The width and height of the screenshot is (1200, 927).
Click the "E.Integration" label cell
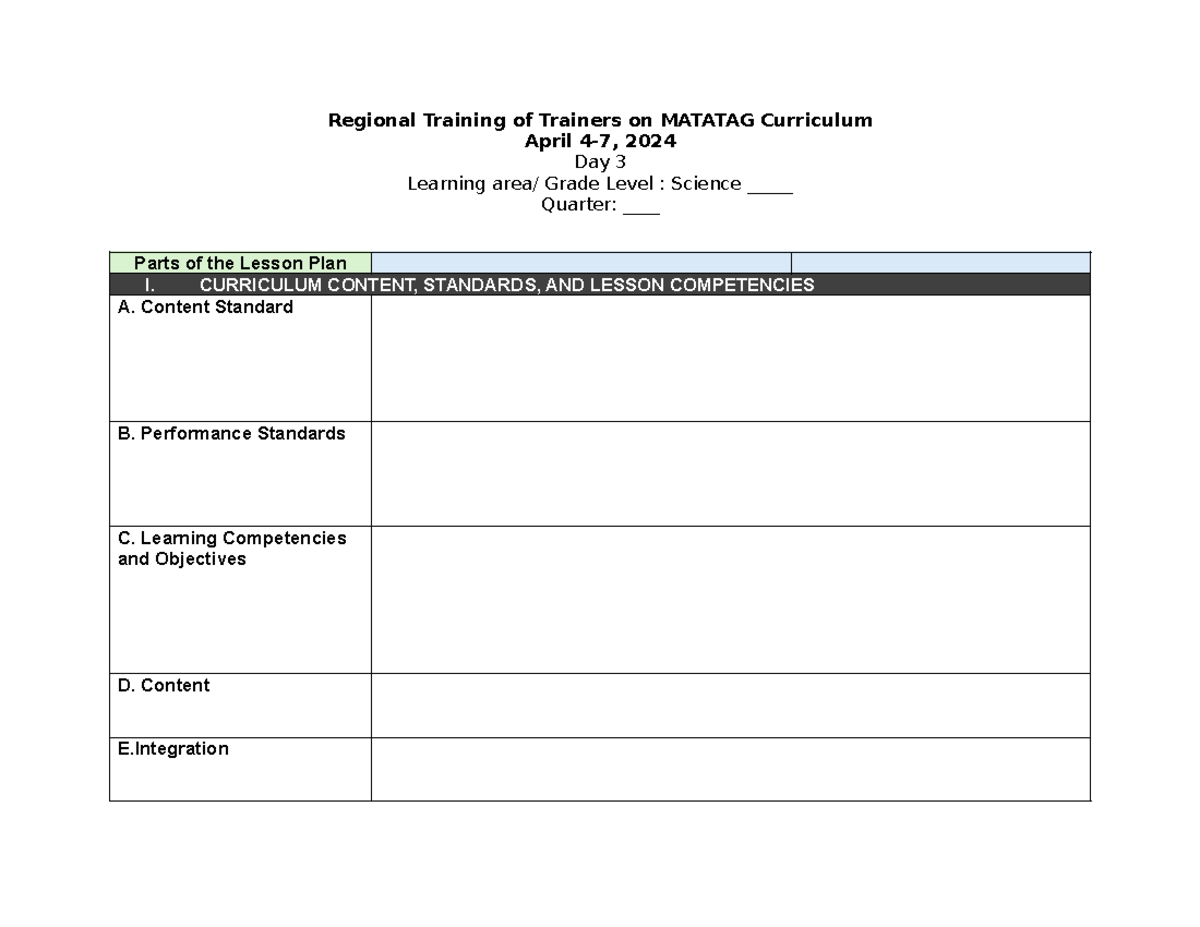pos(173,748)
